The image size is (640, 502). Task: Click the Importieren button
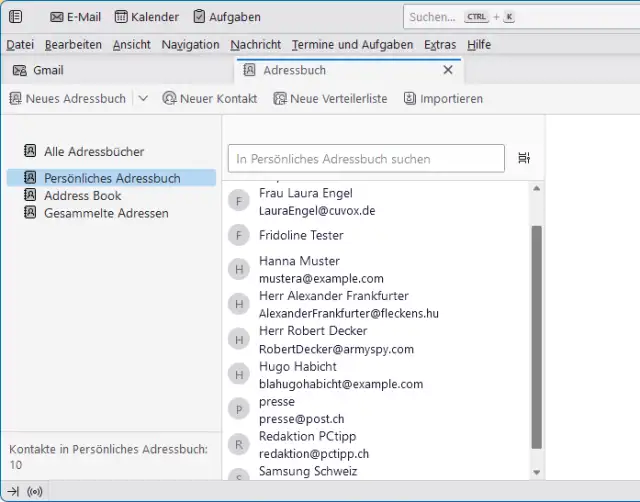(443, 98)
